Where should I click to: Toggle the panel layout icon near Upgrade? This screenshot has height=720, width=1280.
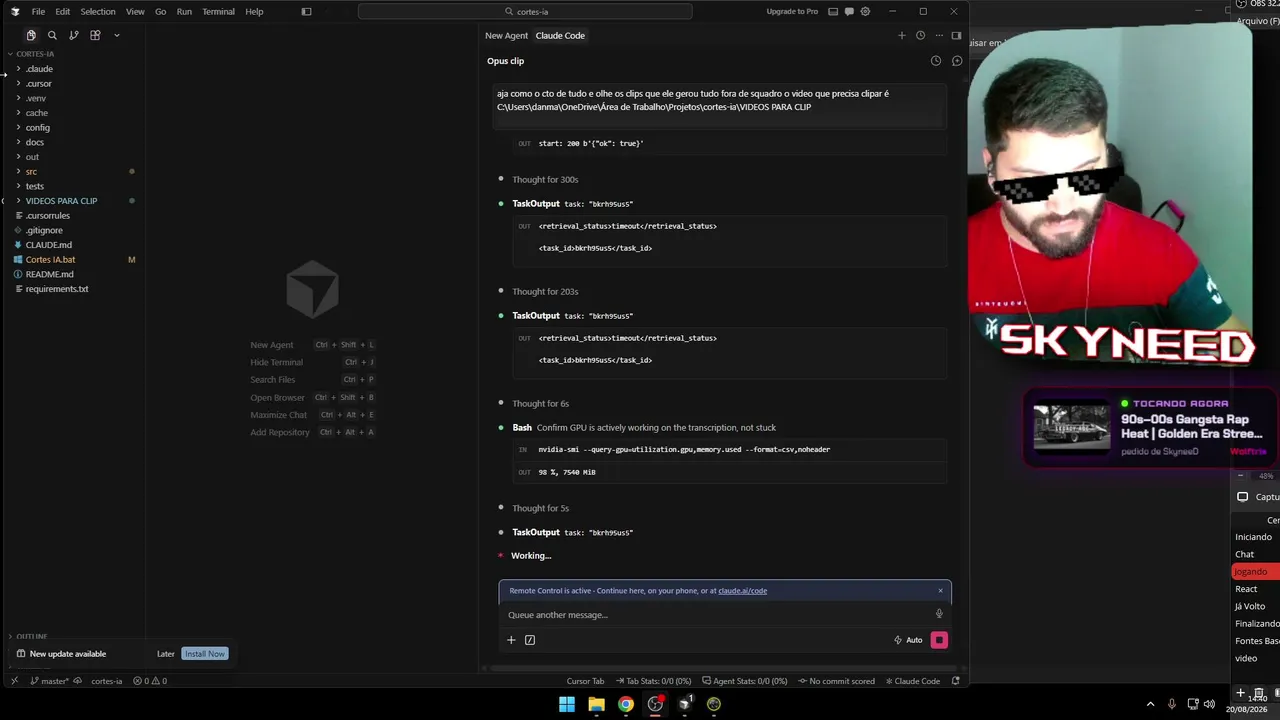tap(833, 12)
